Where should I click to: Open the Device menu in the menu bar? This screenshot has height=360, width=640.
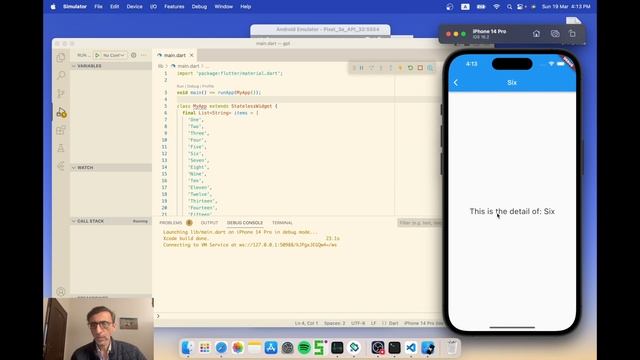click(134, 7)
